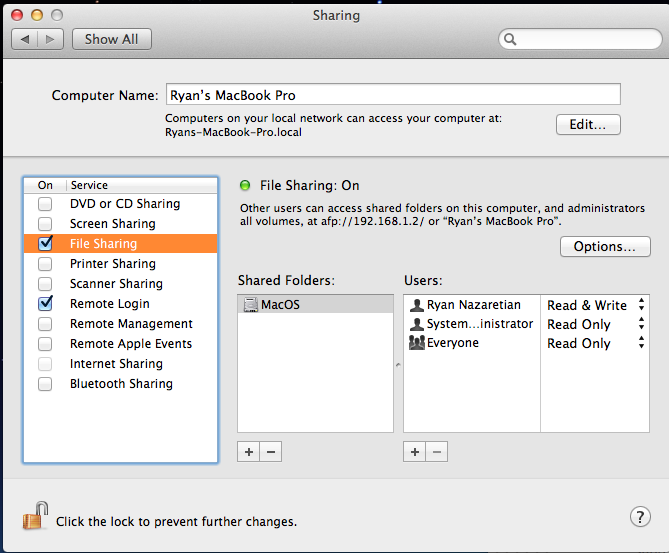669x553 pixels.
Task: Select the Bluetooth Sharing service row
Action: click(x=121, y=384)
